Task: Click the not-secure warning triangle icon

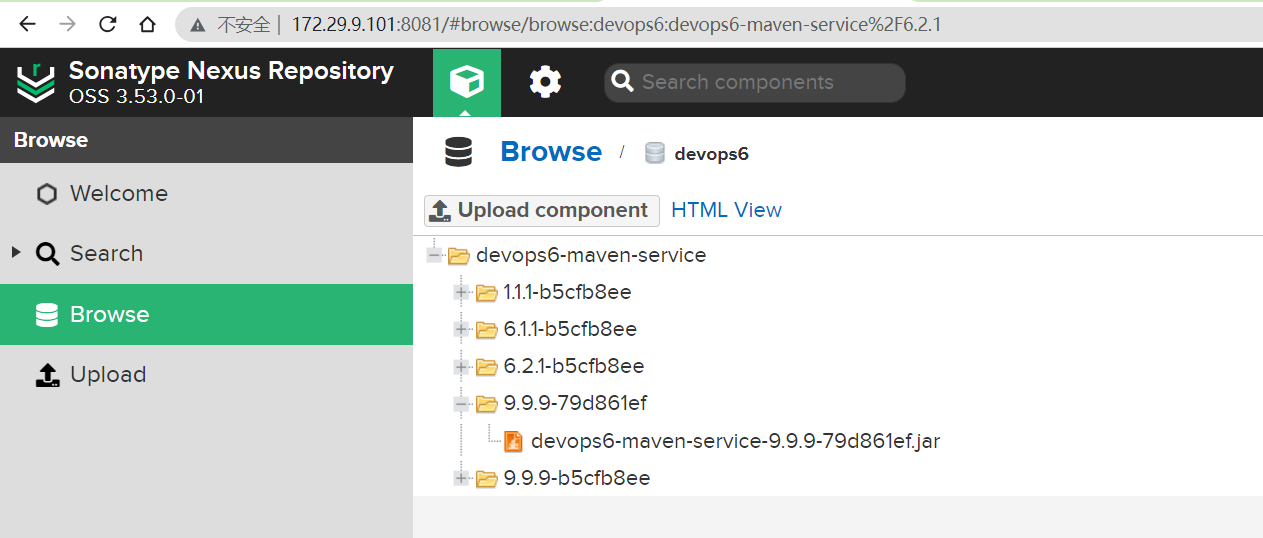Action: coord(198,25)
